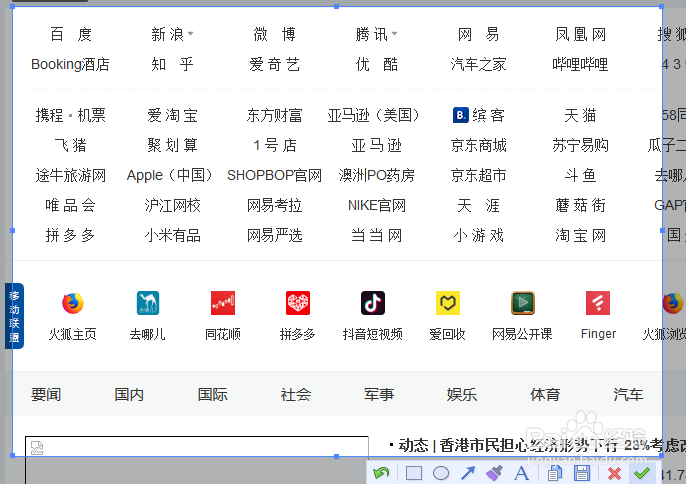Open the 东方财富 link
This screenshot has width=686, height=484.
tap(275, 116)
